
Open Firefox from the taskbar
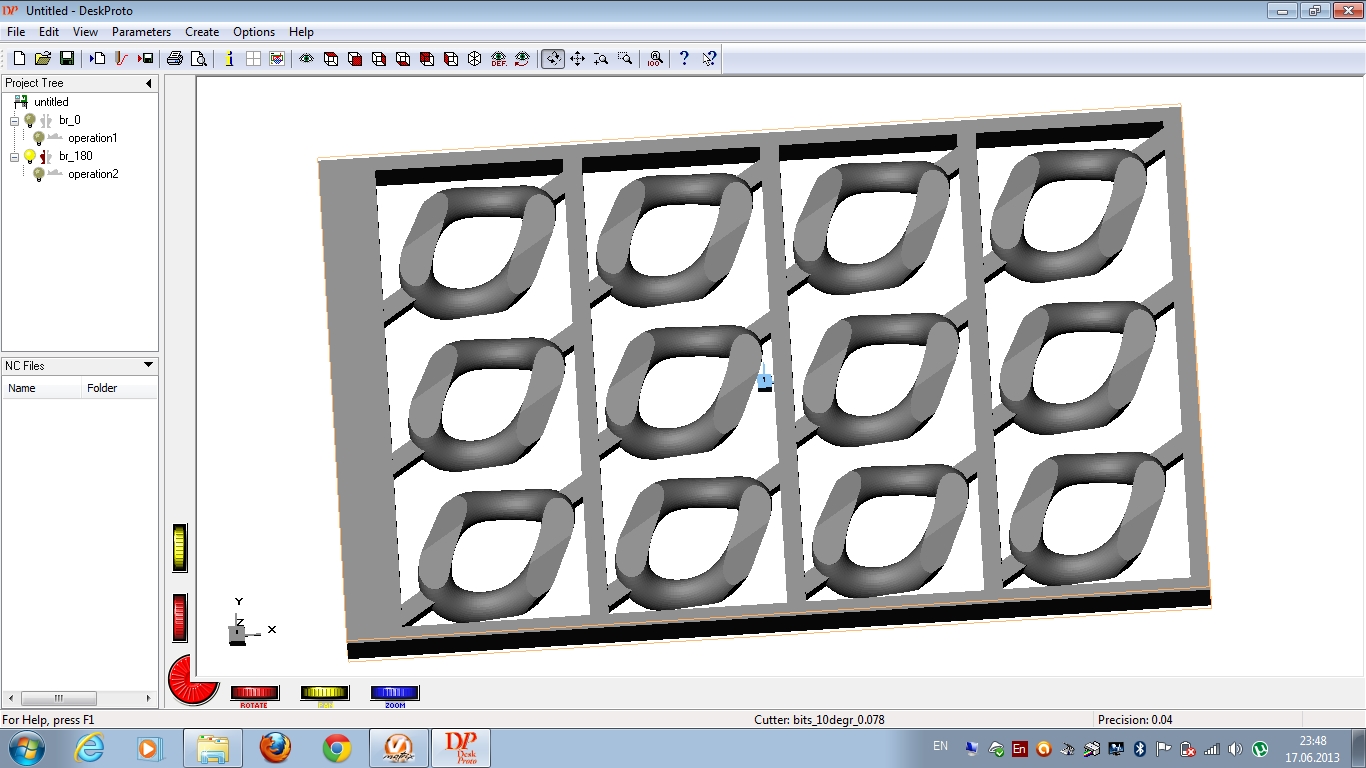[275, 748]
